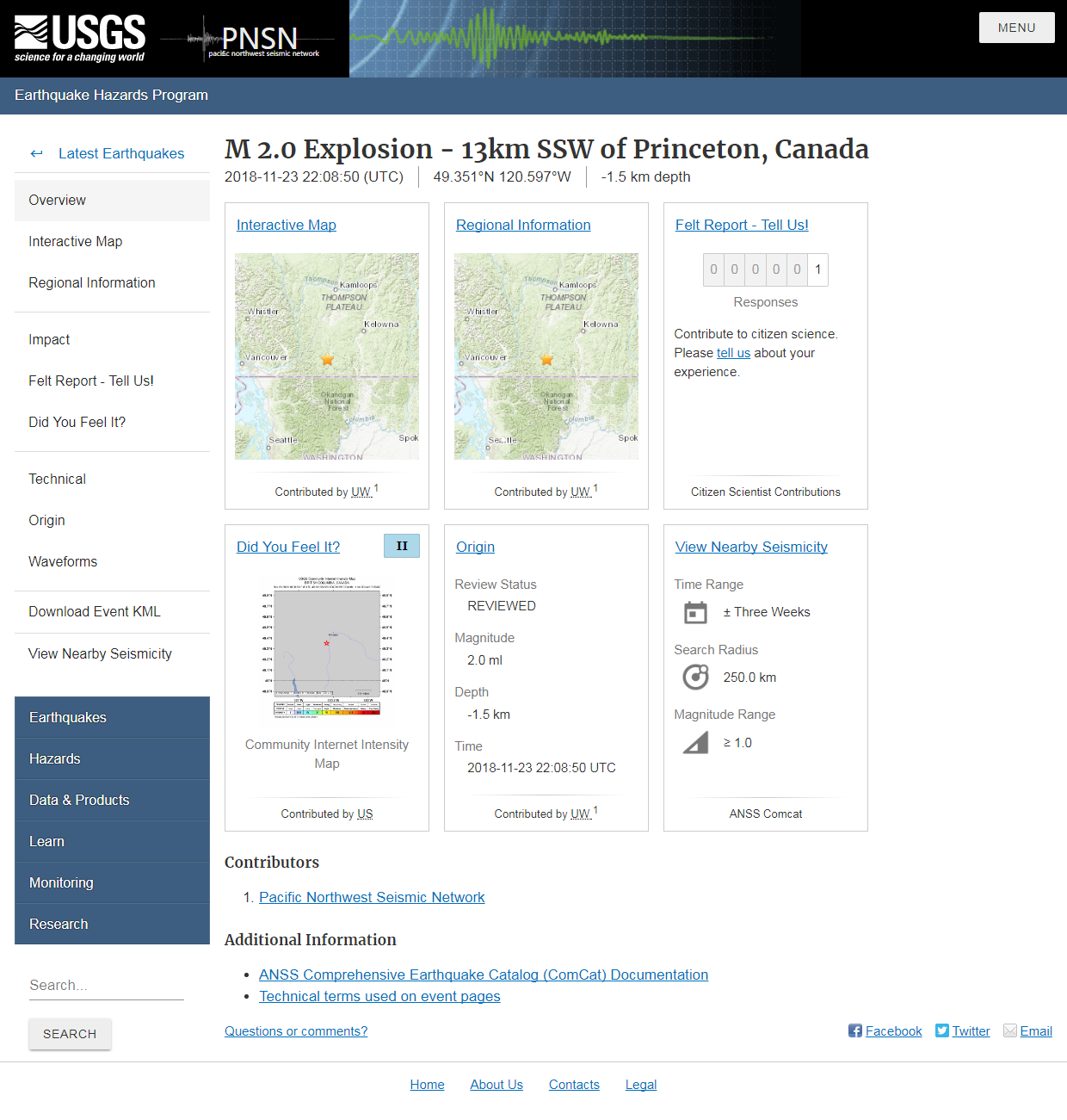
Task: Click the Twitter bird icon
Action: tap(942, 1030)
